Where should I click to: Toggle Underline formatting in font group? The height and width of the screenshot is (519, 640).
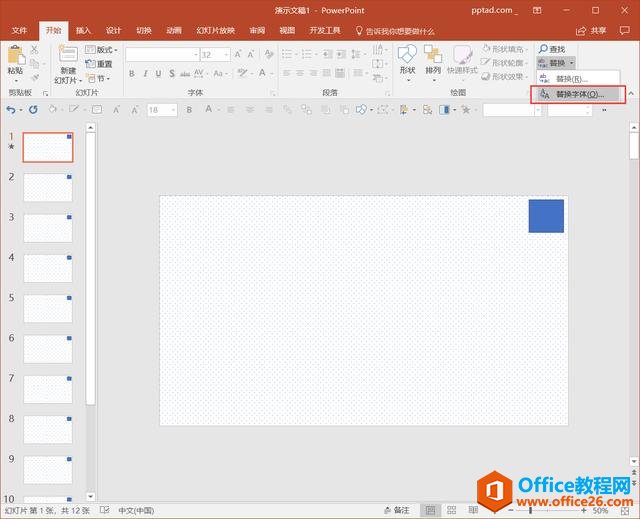click(158, 73)
